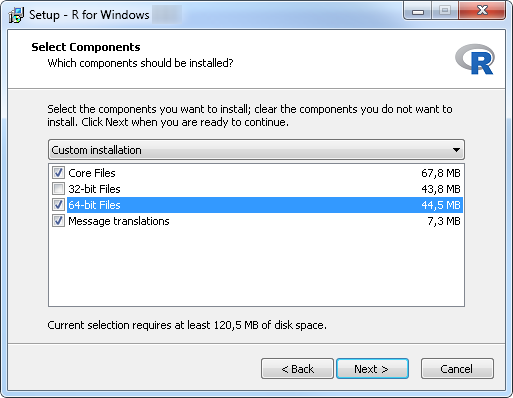Click the R logo icon
Image resolution: width=513 pixels, height=398 pixels.
[475, 59]
